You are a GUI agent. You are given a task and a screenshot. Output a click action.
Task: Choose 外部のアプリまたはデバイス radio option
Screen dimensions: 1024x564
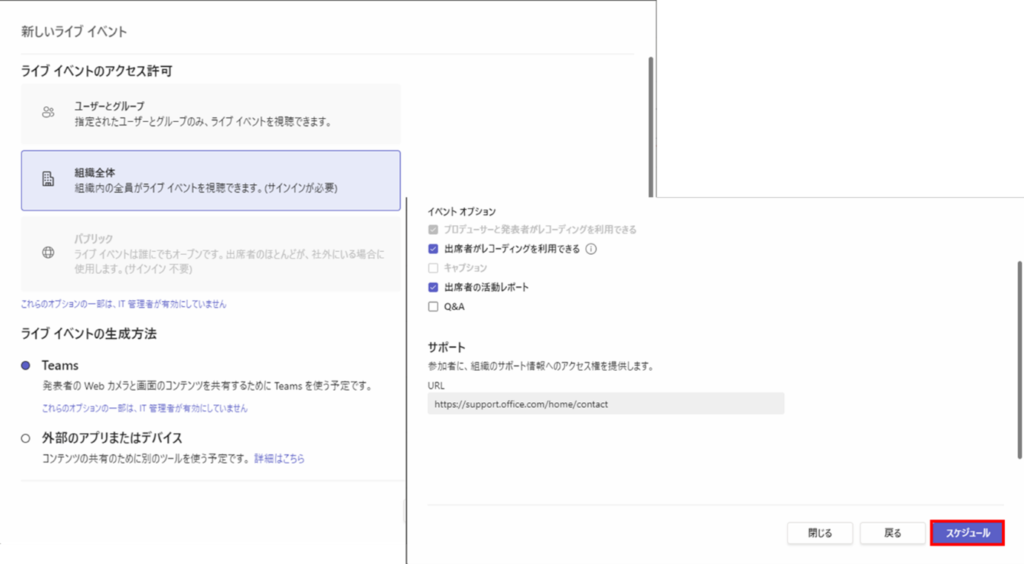26,438
